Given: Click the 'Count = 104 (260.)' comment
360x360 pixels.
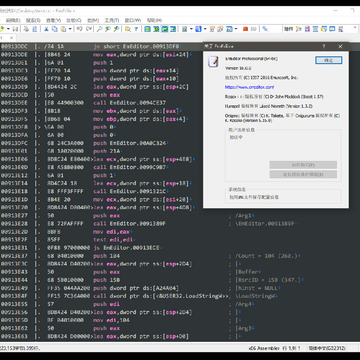Looking at the screenshot, I should [x=266, y=256].
